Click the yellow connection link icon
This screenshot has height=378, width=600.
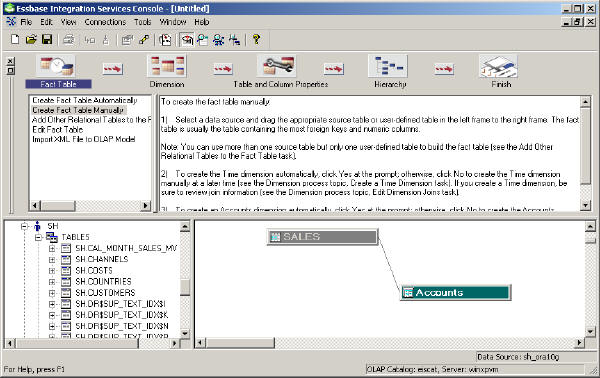pyautogui.click(x=144, y=39)
